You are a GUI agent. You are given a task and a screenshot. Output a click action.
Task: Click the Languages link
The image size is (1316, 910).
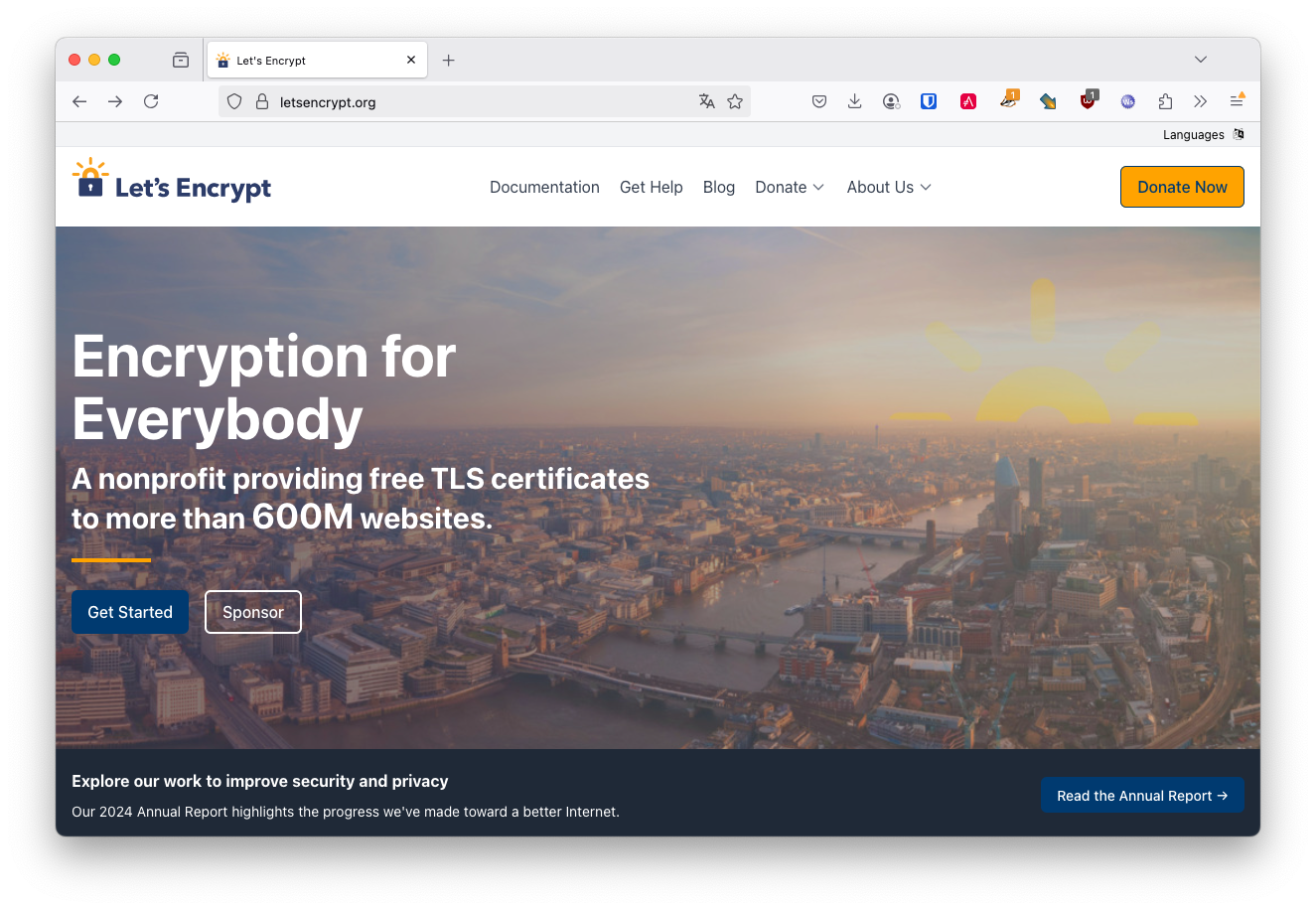click(1194, 134)
